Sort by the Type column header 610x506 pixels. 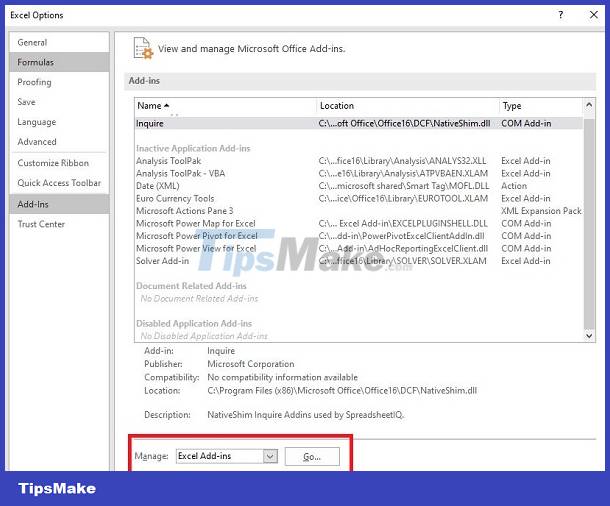coord(541,106)
